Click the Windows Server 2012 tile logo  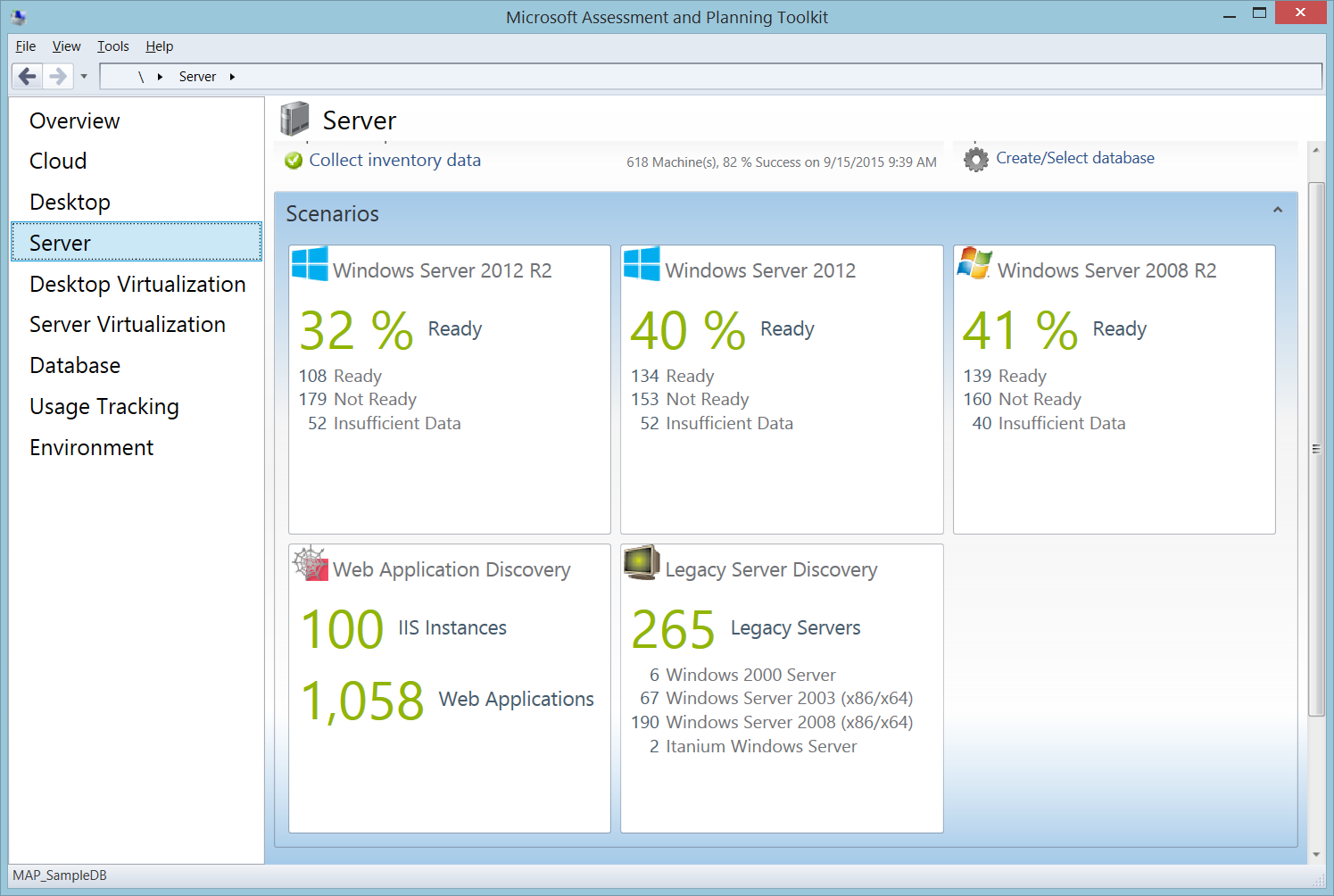641,264
